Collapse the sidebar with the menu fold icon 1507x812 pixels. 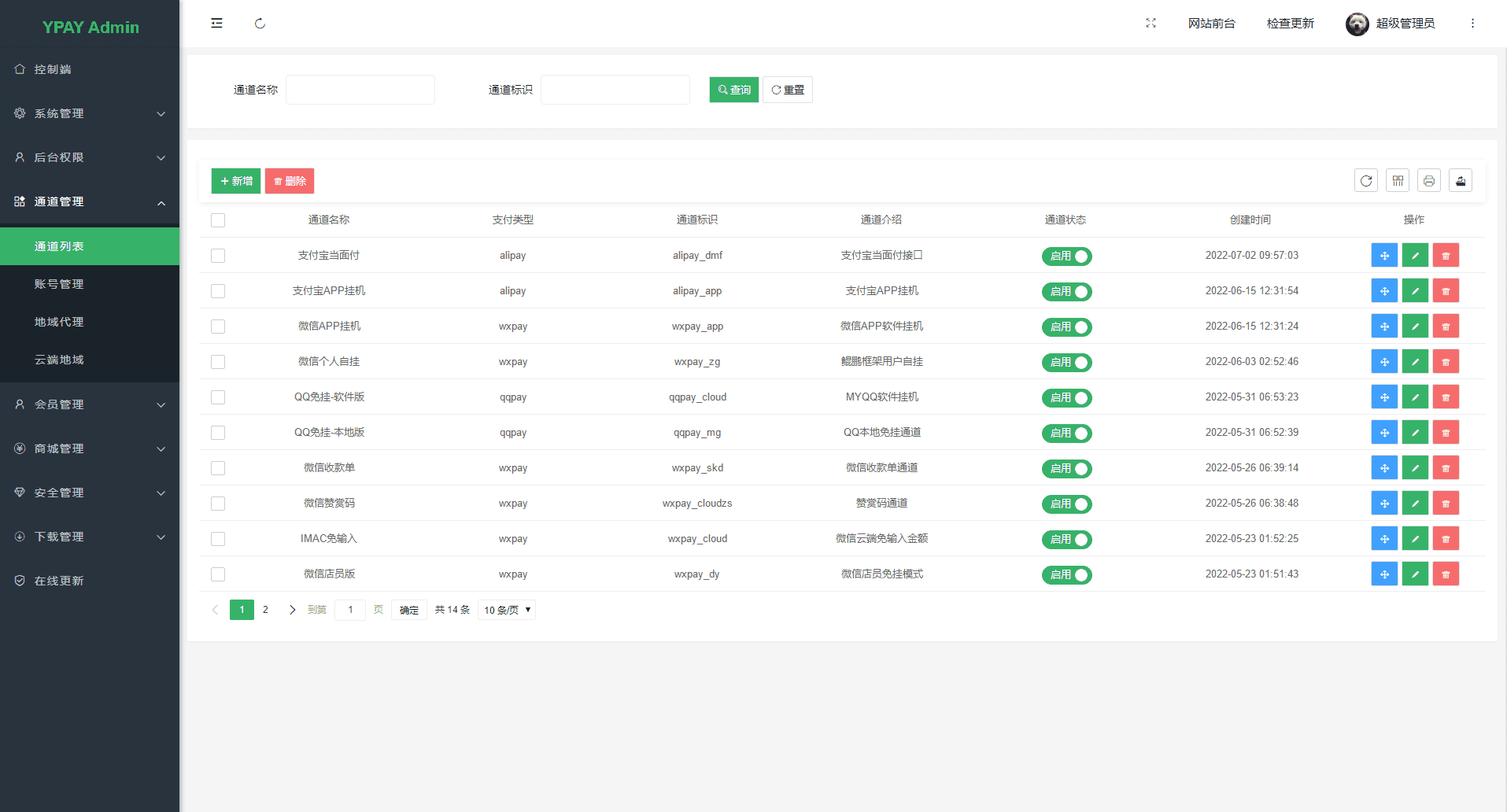click(x=216, y=24)
